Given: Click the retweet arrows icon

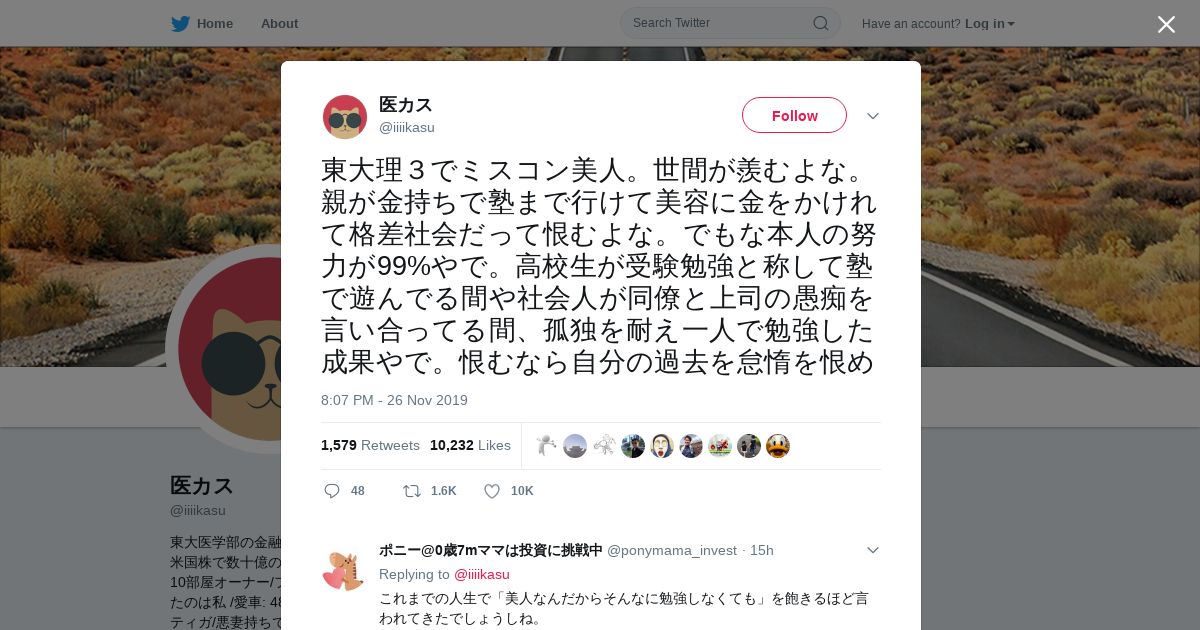Looking at the screenshot, I should 411,491.
